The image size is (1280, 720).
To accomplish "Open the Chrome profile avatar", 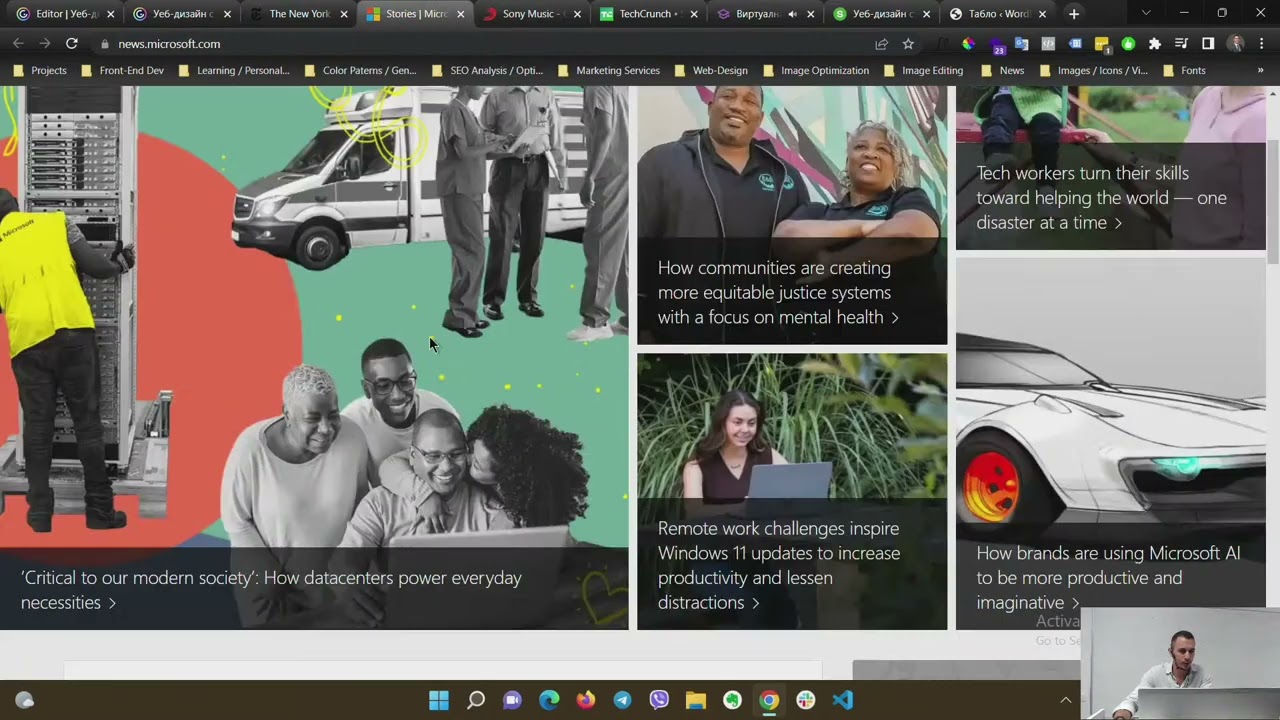I will coord(1236,44).
